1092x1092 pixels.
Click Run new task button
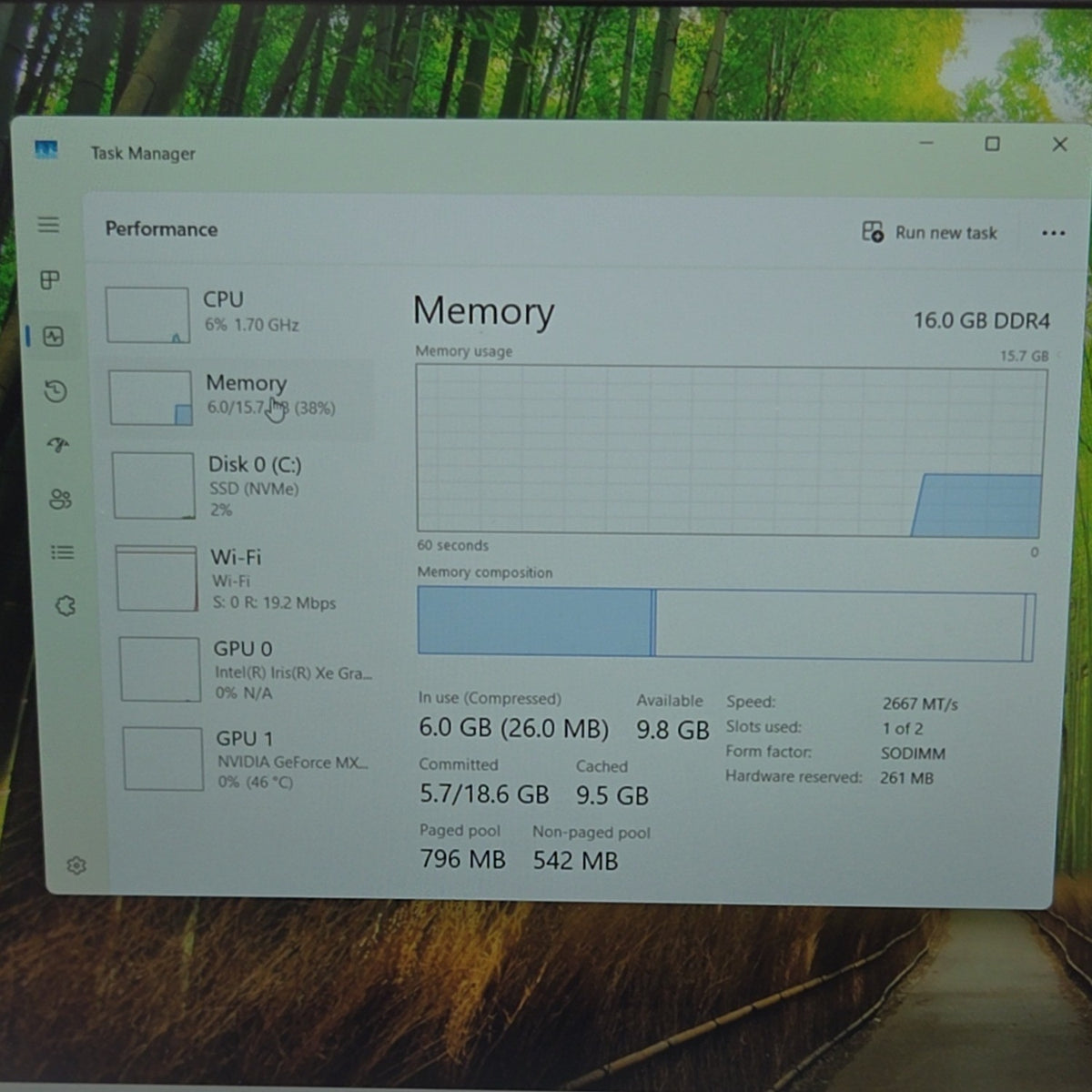[929, 232]
